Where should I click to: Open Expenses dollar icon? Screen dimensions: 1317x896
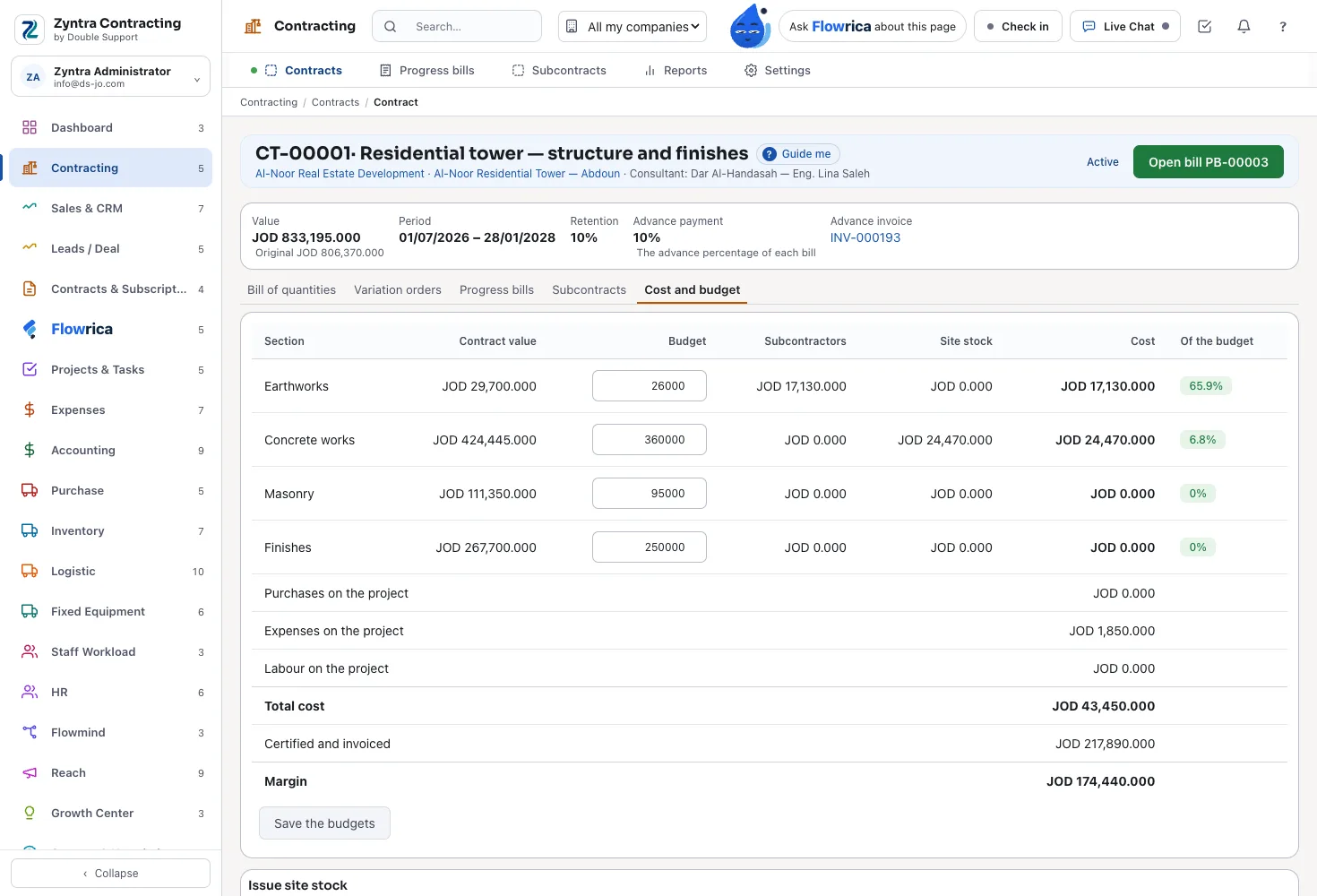(30, 409)
